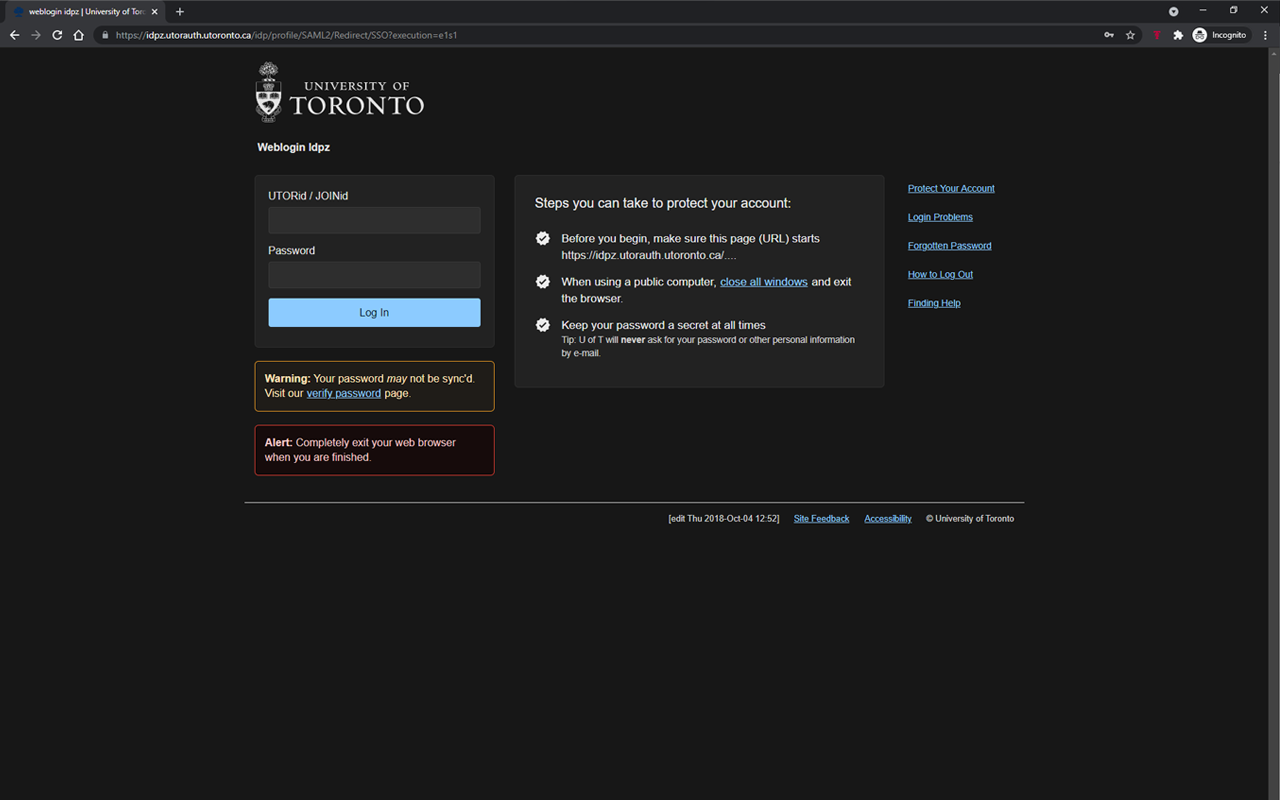
Task: Click the edit date footer text
Action: (x=724, y=519)
